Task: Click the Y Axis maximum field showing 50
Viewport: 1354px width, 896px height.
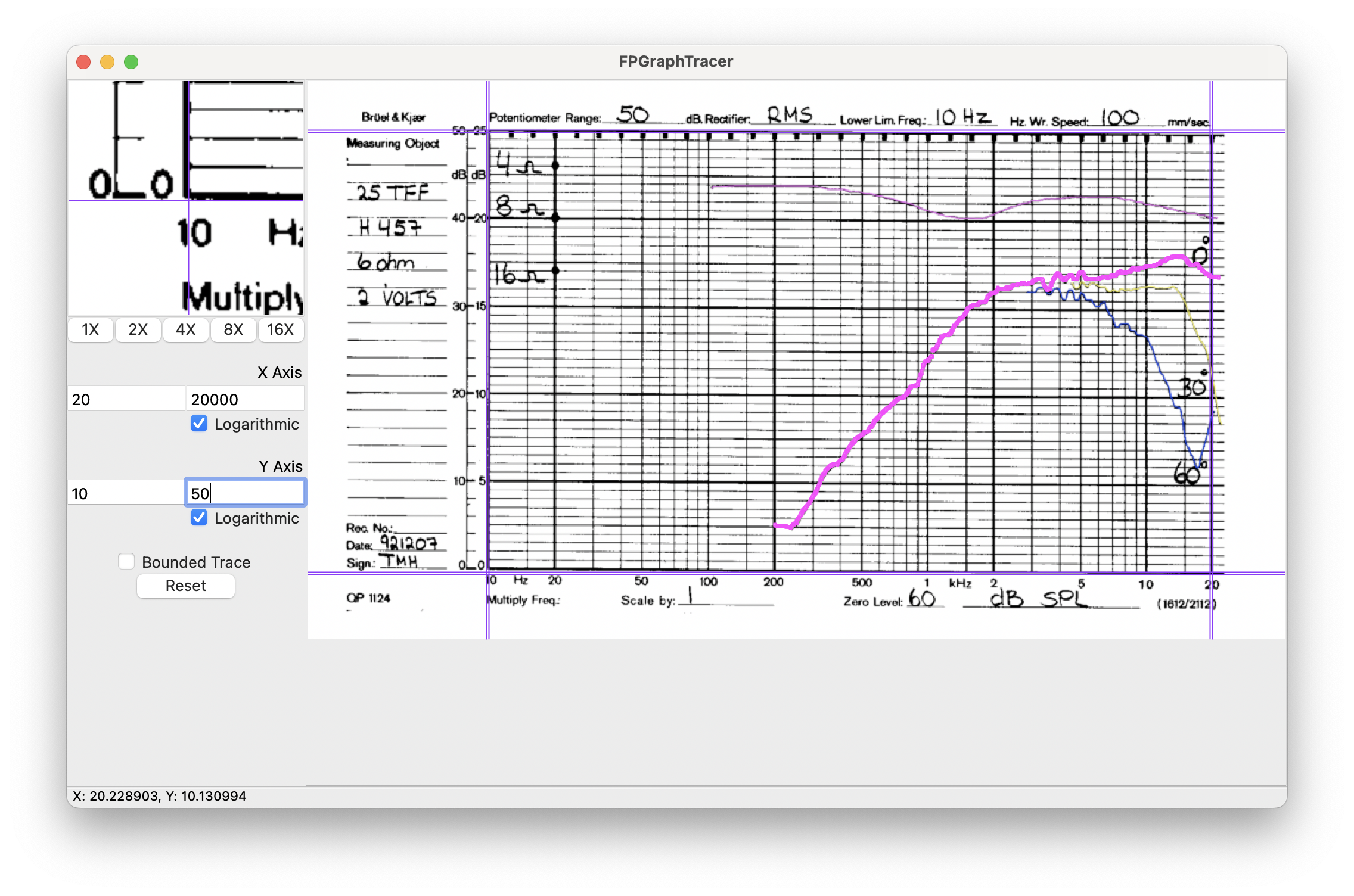Action: click(x=245, y=493)
